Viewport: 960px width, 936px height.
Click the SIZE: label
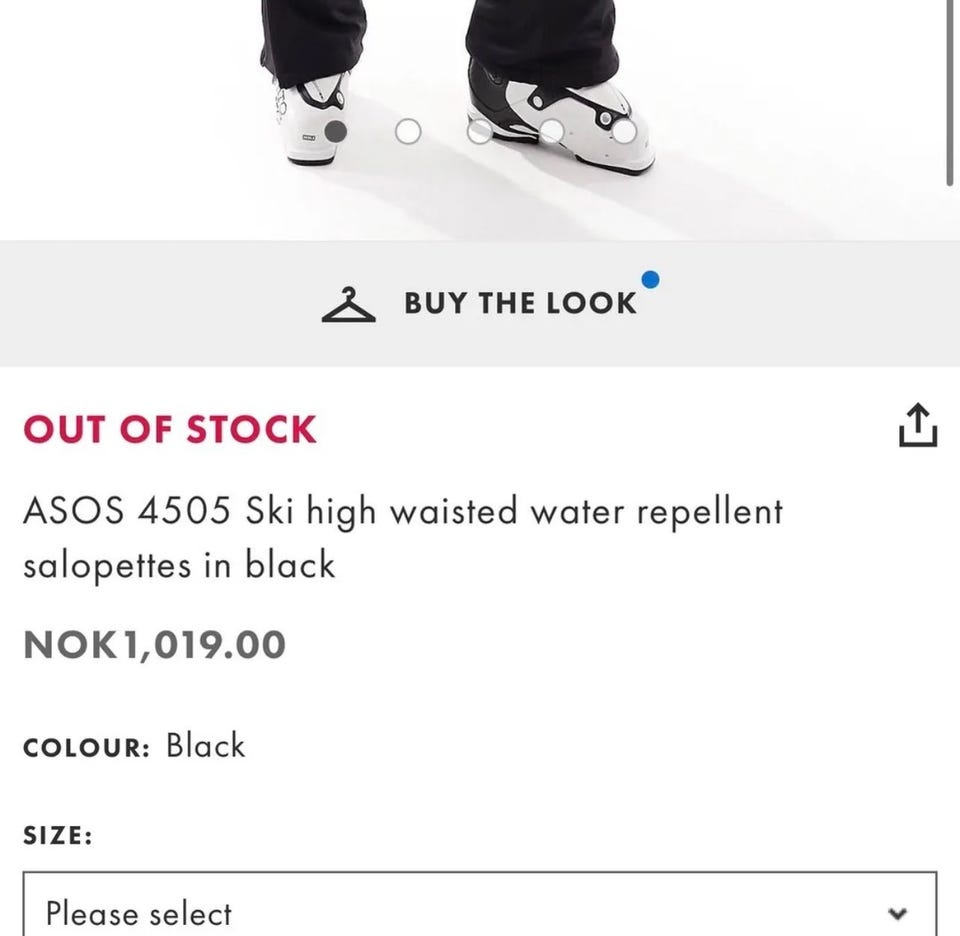58,835
